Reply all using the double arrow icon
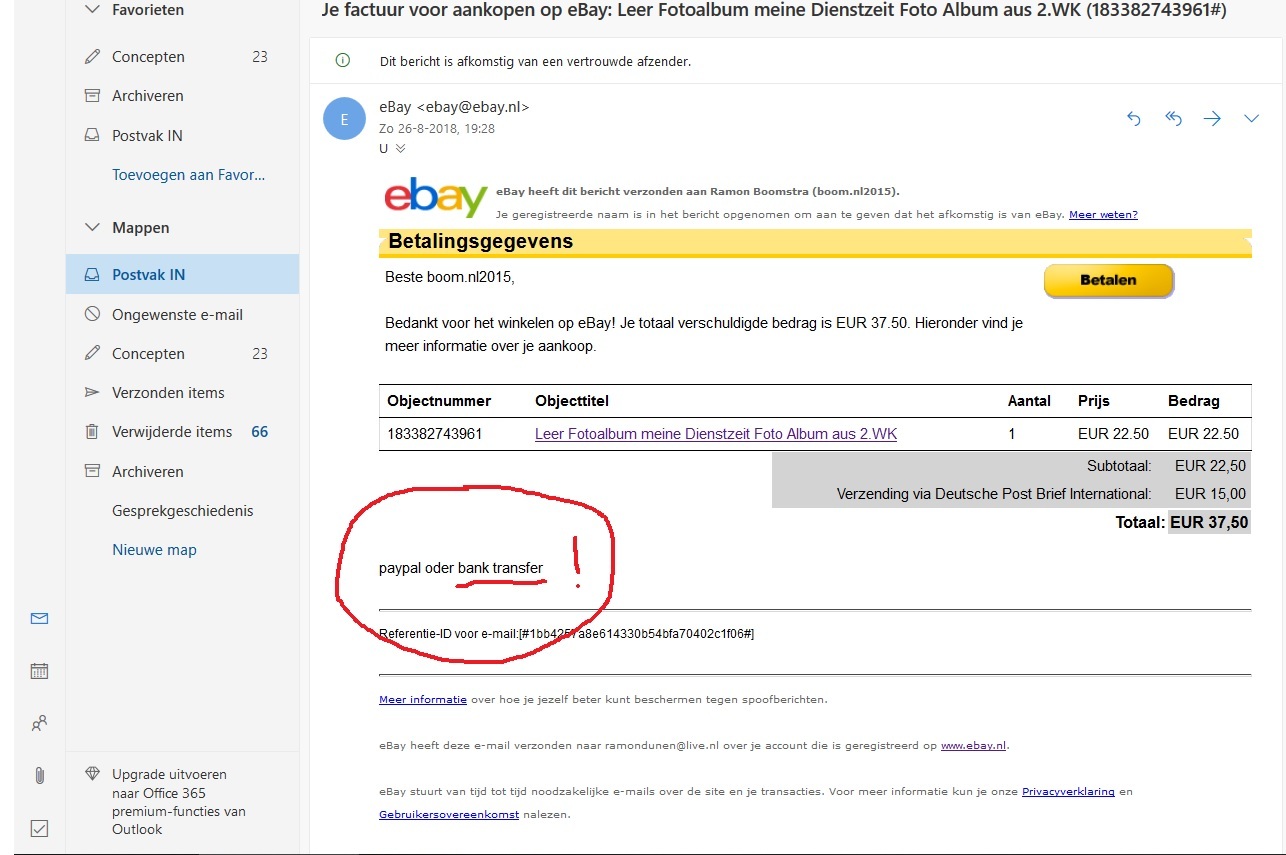Image resolution: width=1286 pixels, height=855 pixels. pos(1174,119)
